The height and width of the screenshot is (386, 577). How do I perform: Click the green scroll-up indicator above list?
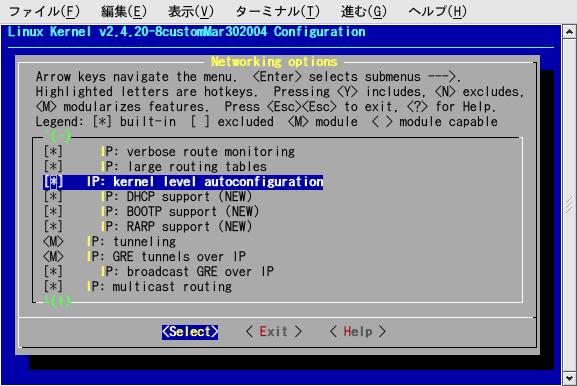pos(58,136)
